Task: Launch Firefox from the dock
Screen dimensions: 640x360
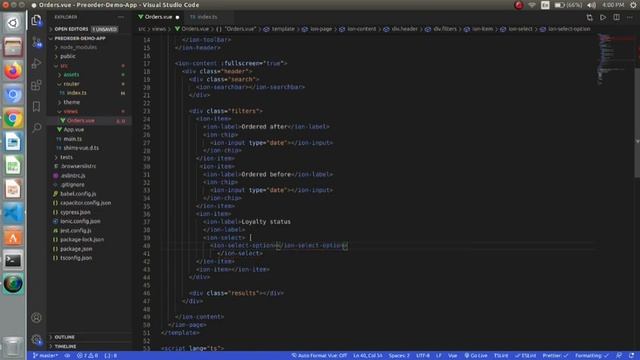Action: tap(13, 71)
